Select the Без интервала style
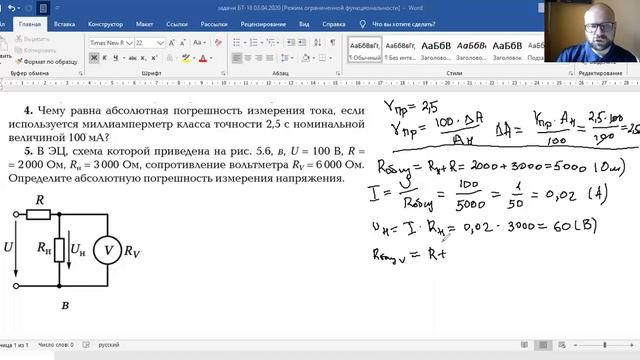The height and width of the screenshot is (360, 640). (400, 49)
